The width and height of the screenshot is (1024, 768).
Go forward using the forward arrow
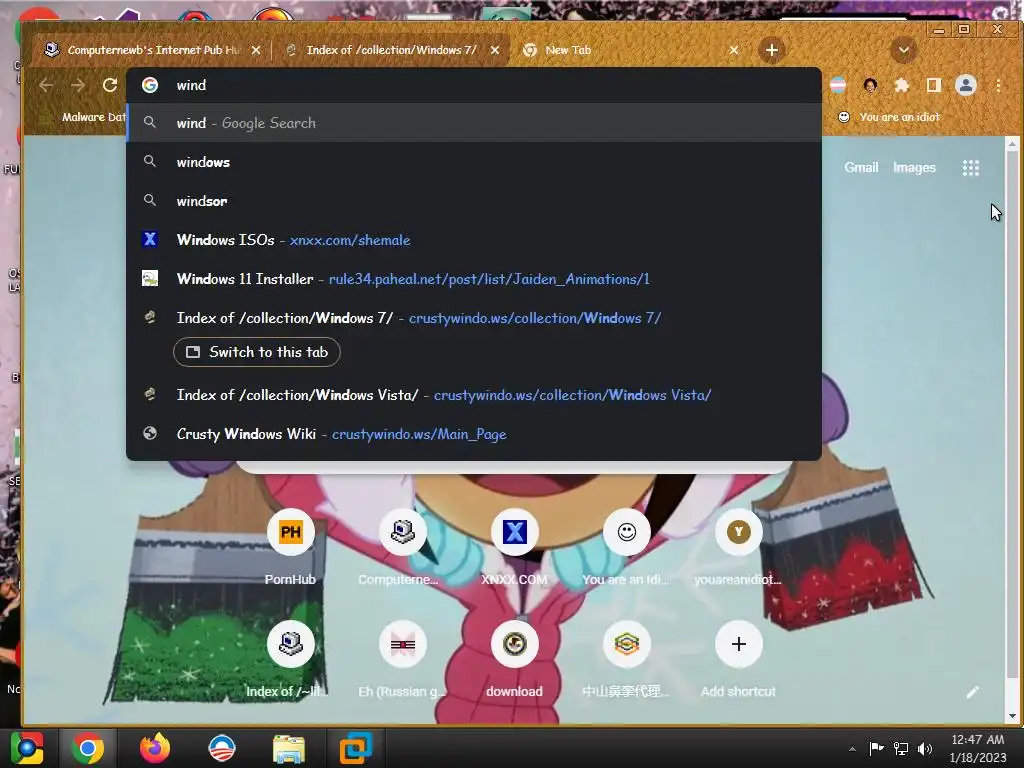pos(78,85)
